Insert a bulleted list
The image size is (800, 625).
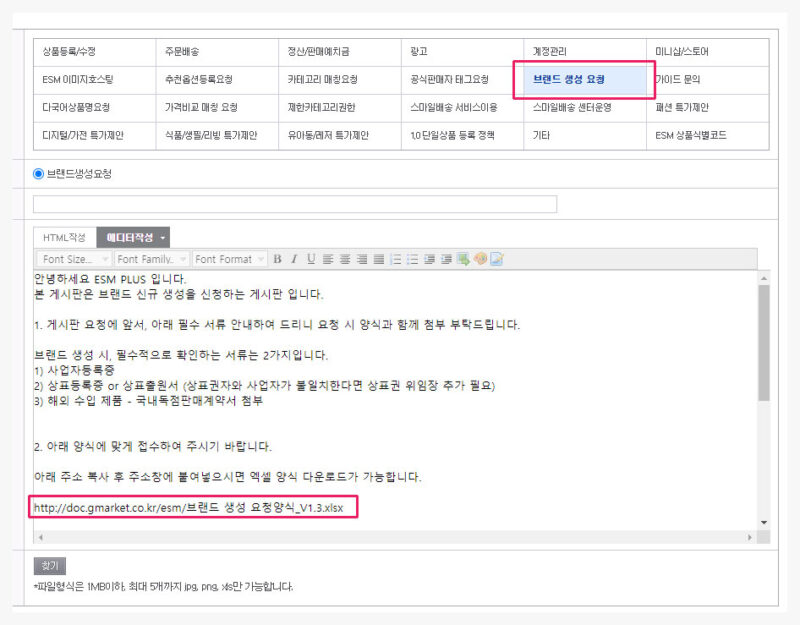click(x=413, y=259)
